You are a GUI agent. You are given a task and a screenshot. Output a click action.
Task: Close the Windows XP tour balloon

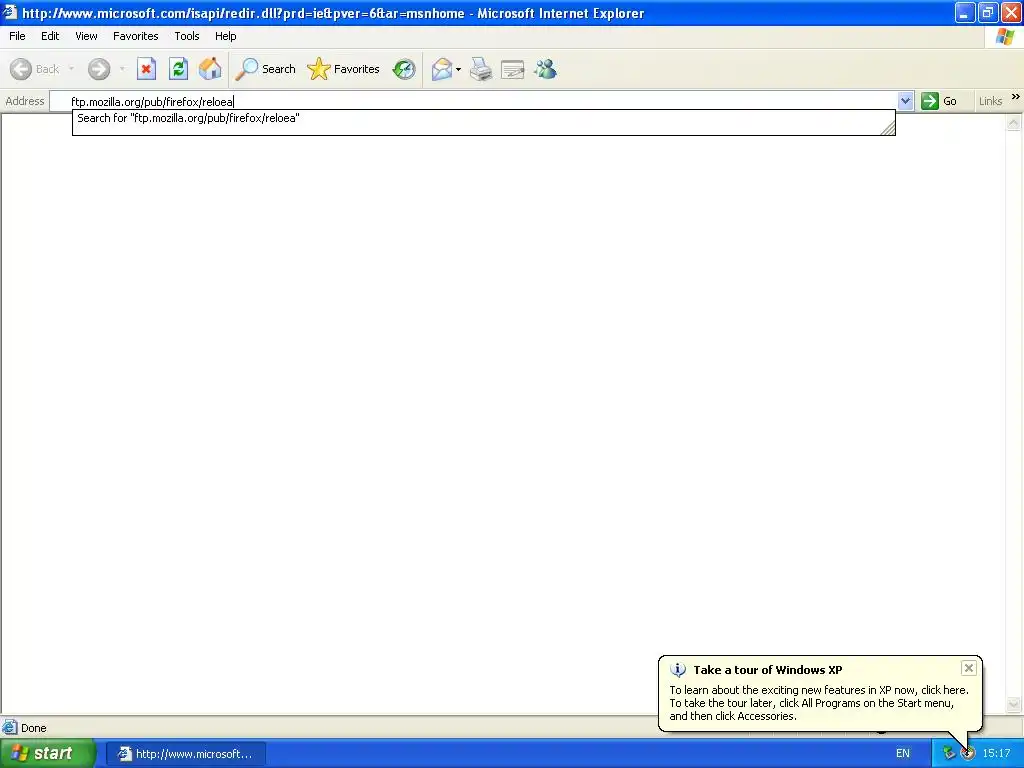coord(968,668)
